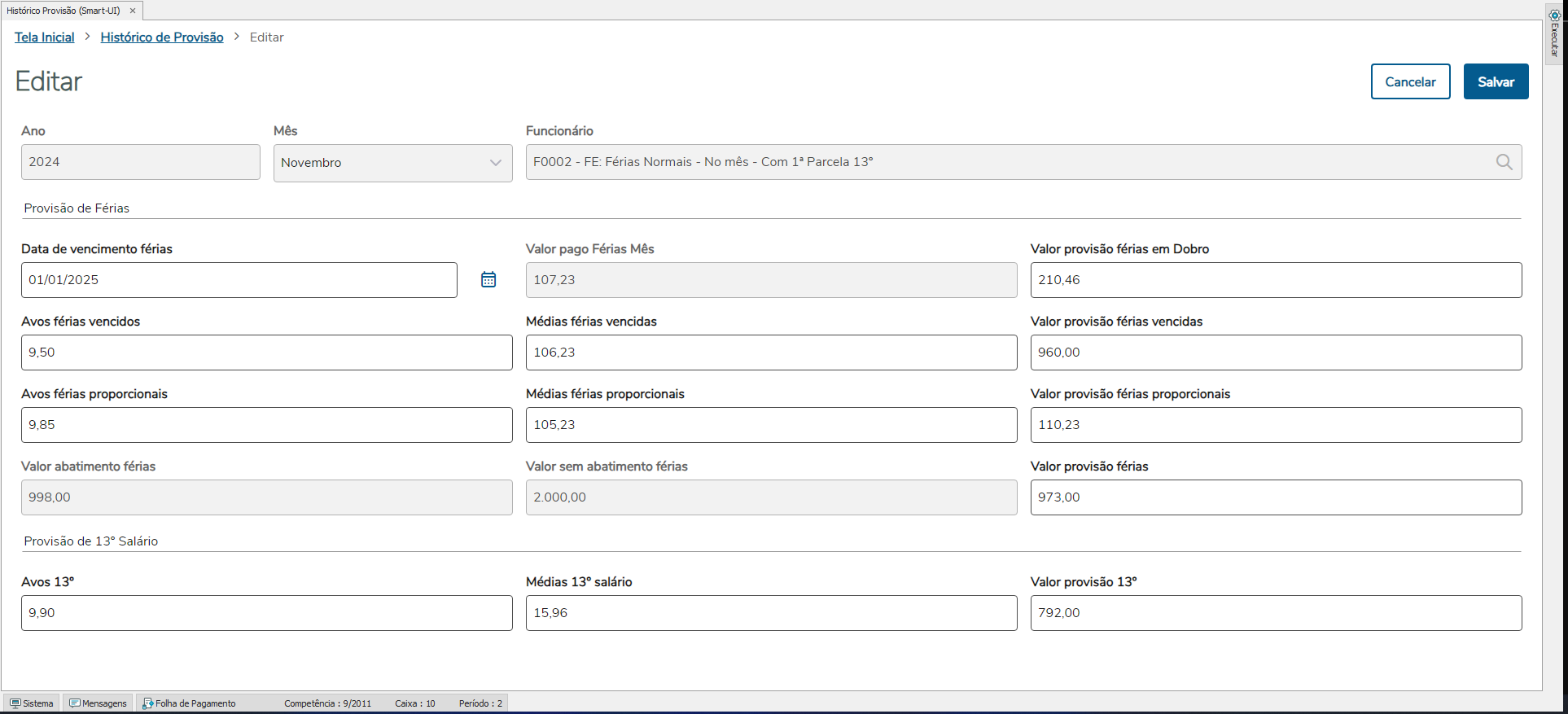Screen dimensions: 1568x714
Task: Click the Salvar button
Action: [x=1496, y=81]
